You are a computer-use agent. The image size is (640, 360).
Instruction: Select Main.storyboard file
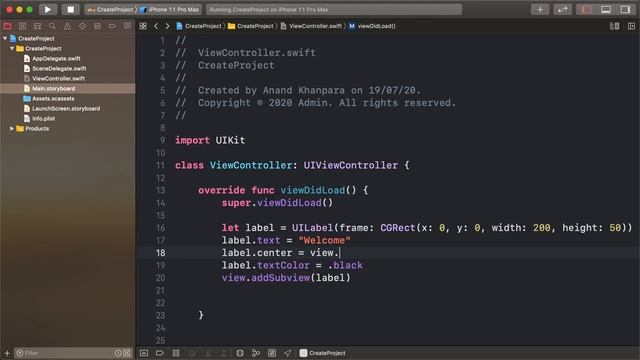coord(53,89)
